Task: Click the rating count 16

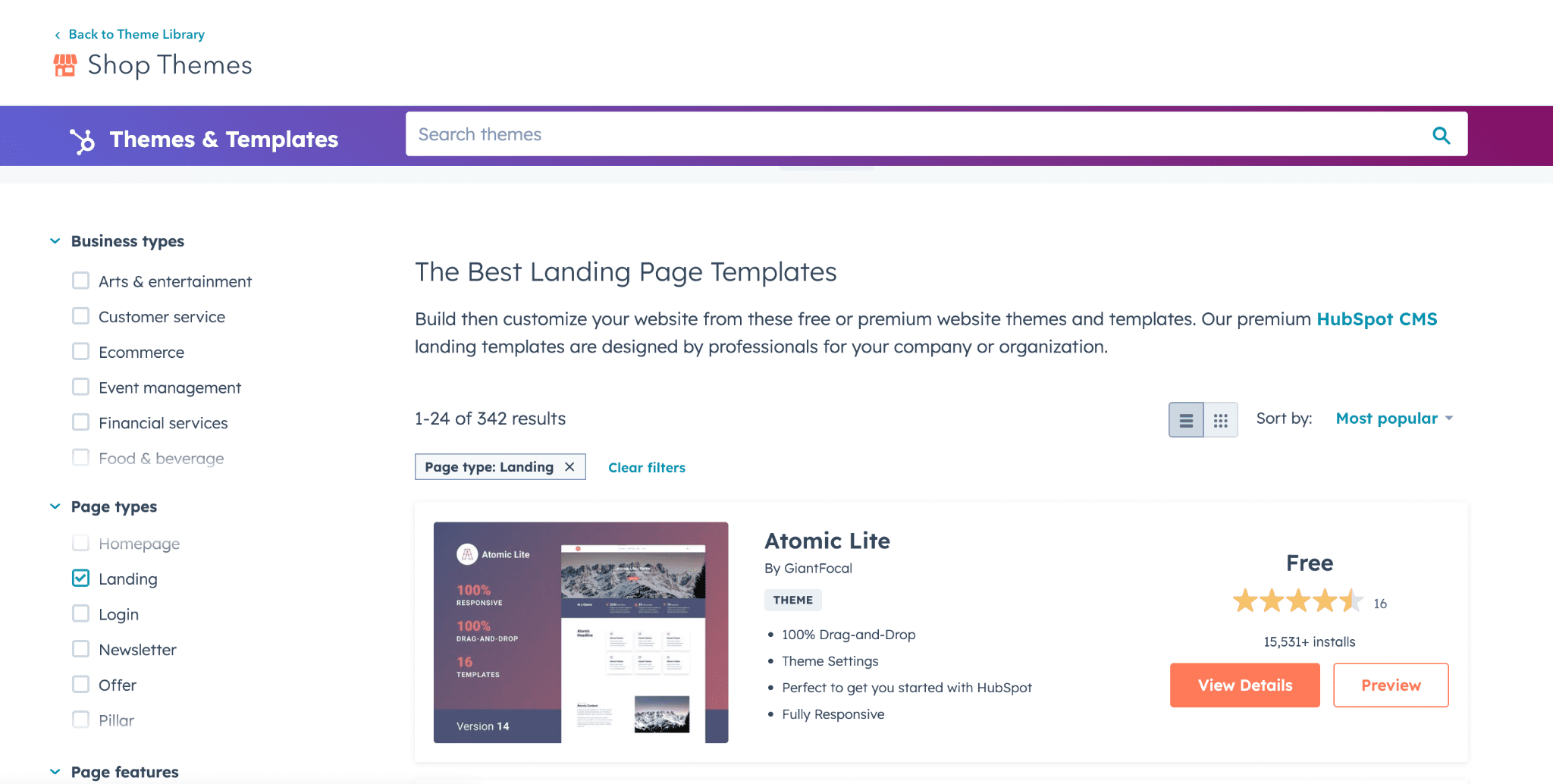Action: (x=1380, y=604)
